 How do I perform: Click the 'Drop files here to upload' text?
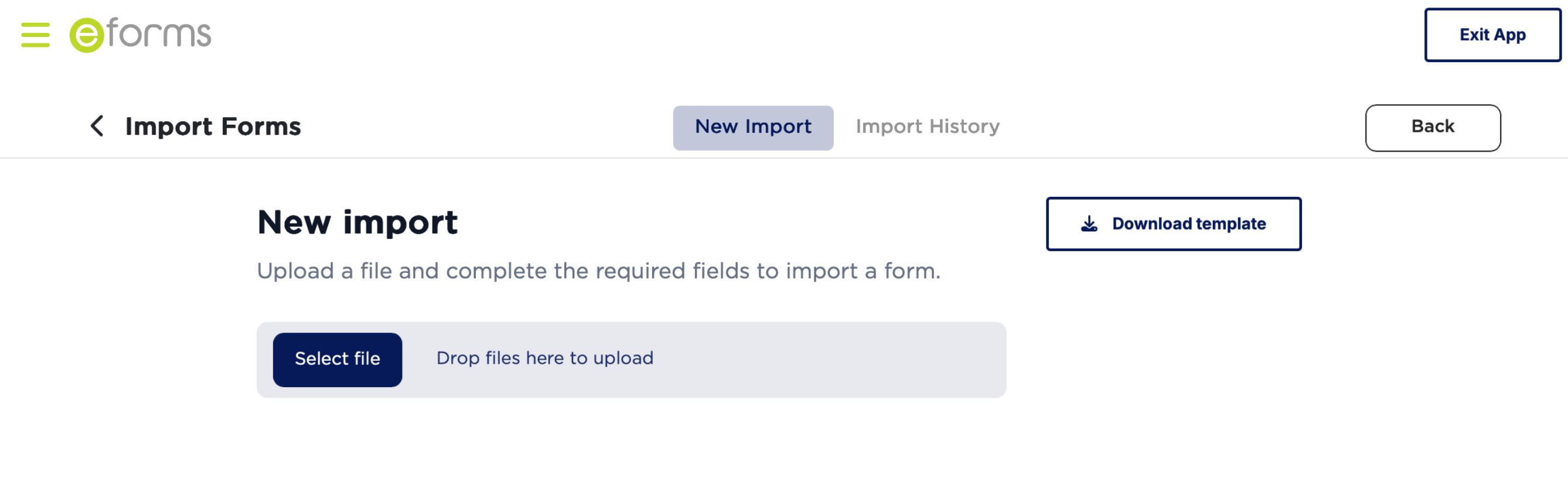pyautogui.click(x=545, y=358)
